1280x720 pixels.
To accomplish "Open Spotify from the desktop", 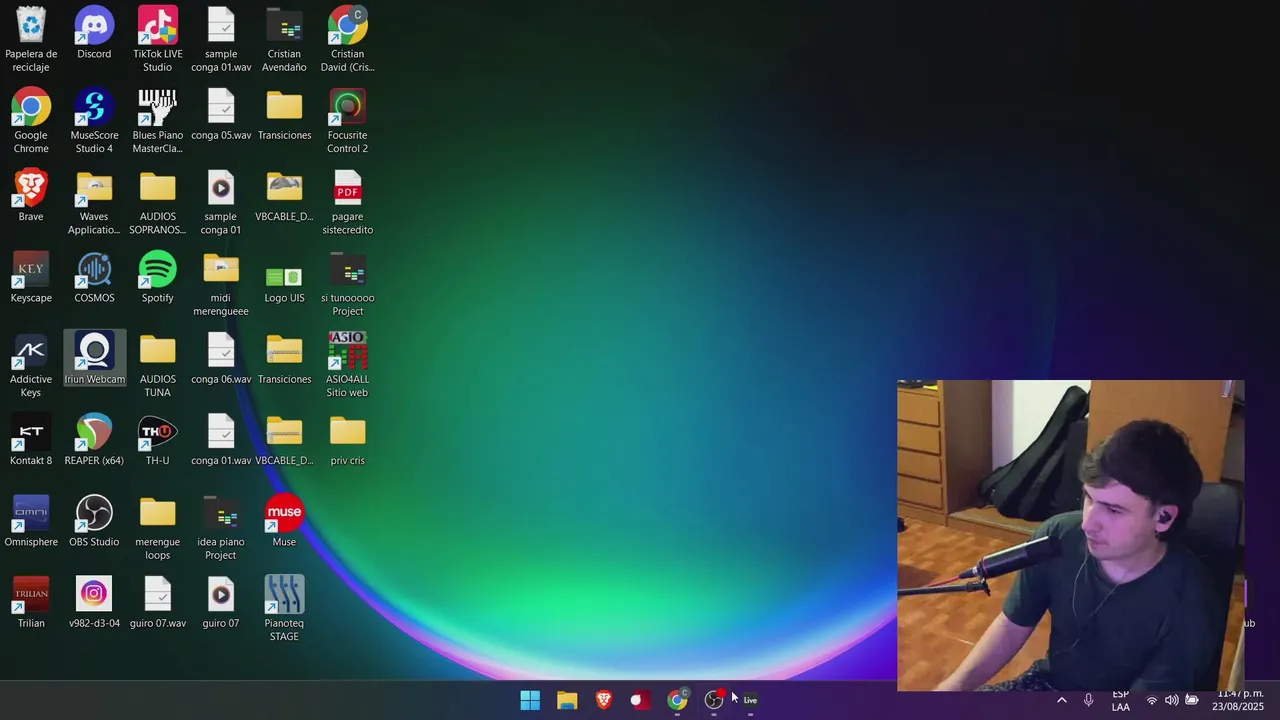I will tap(157, 277).
